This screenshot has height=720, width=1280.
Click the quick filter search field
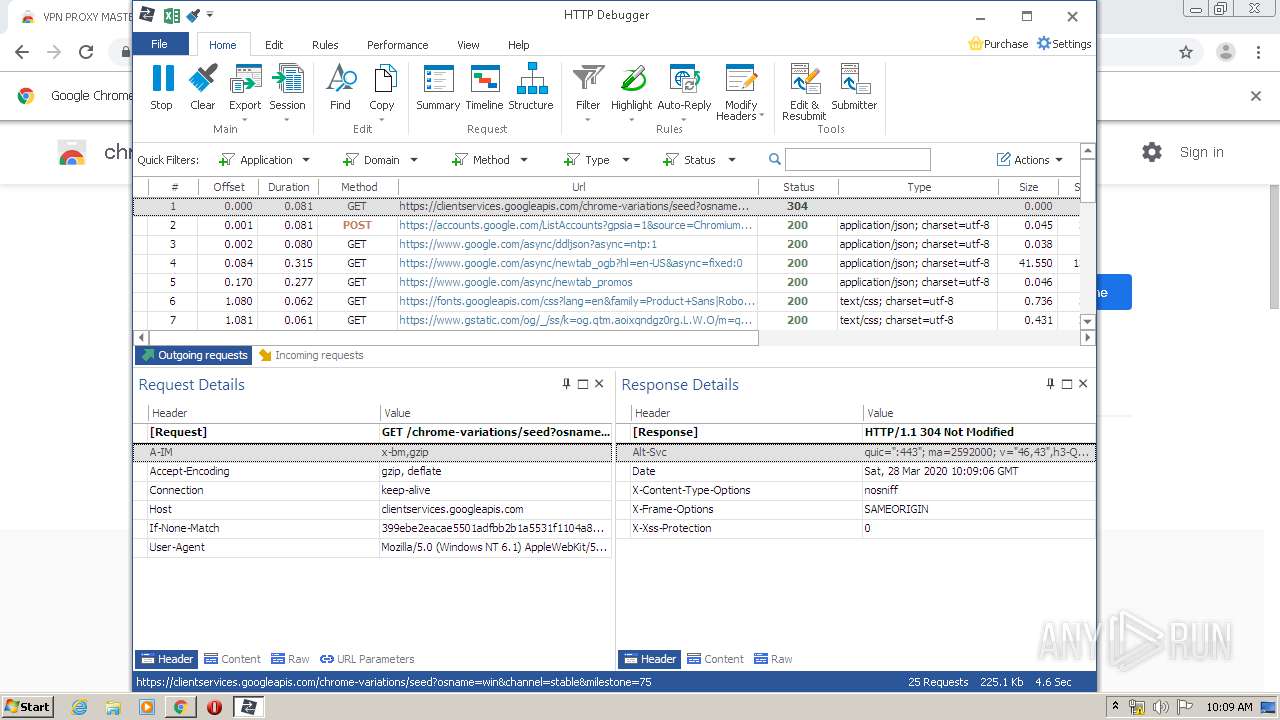point(858,159)
